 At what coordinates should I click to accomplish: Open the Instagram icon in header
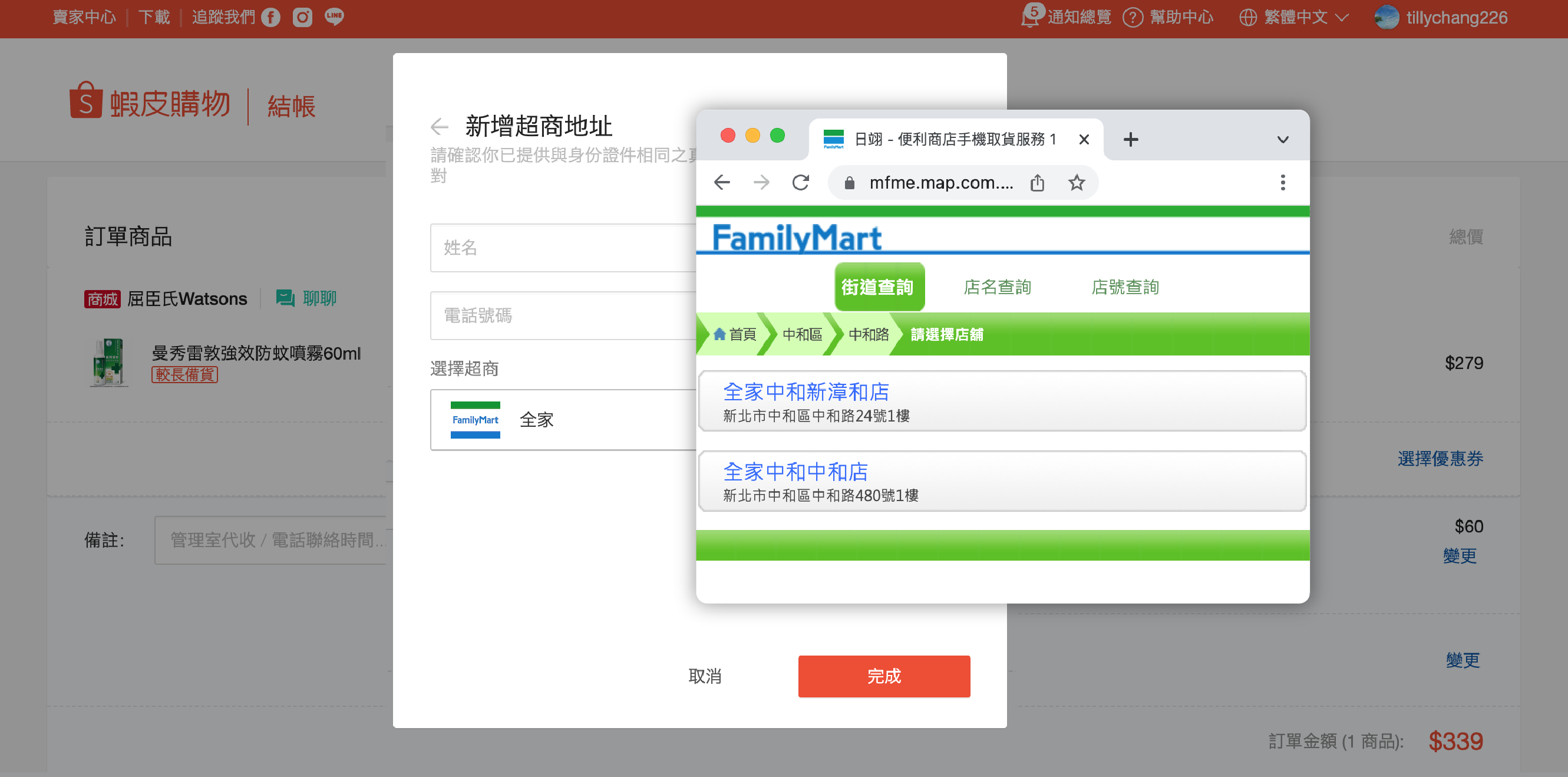point(302,17)
